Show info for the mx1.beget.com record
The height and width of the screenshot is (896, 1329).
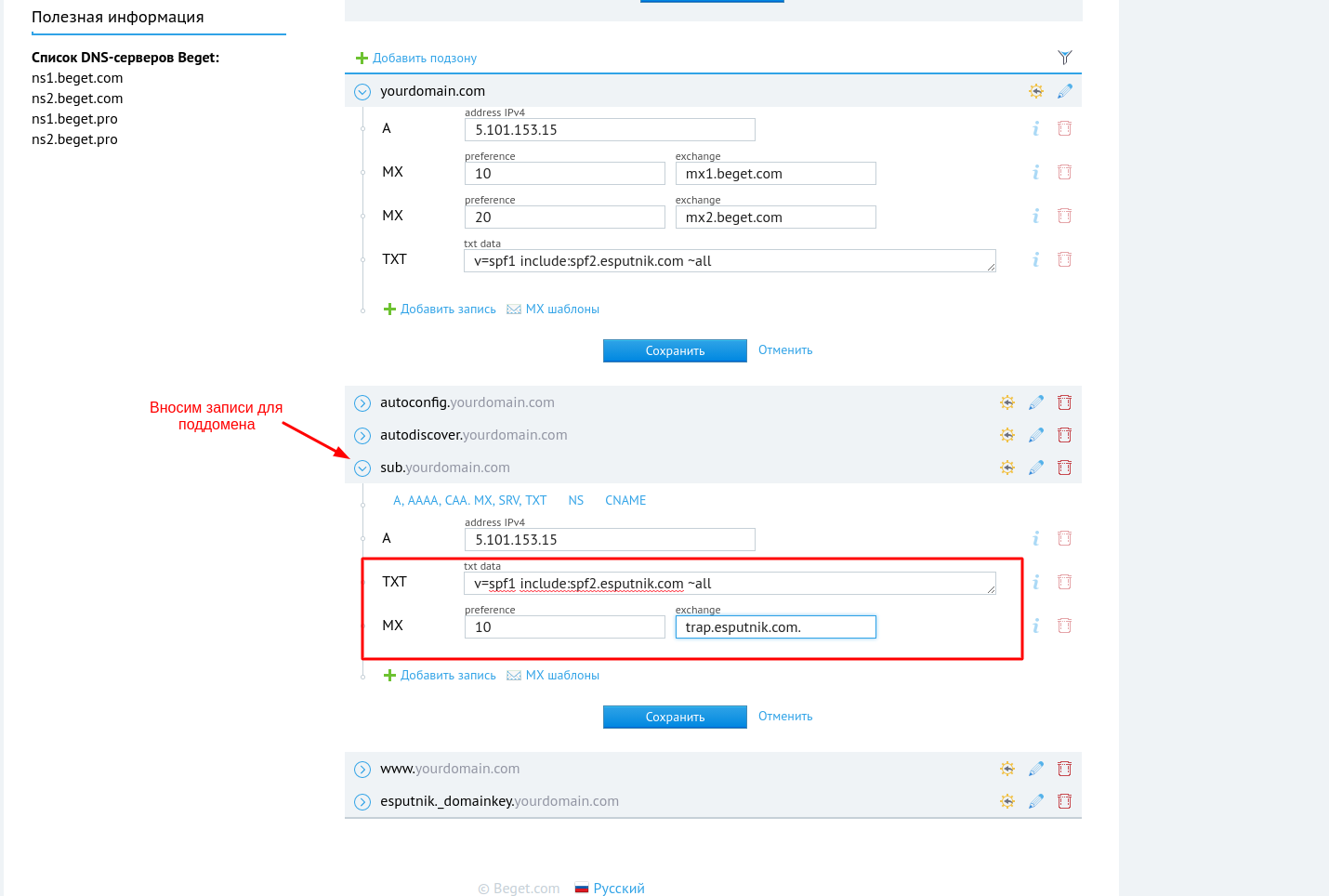1035,172
